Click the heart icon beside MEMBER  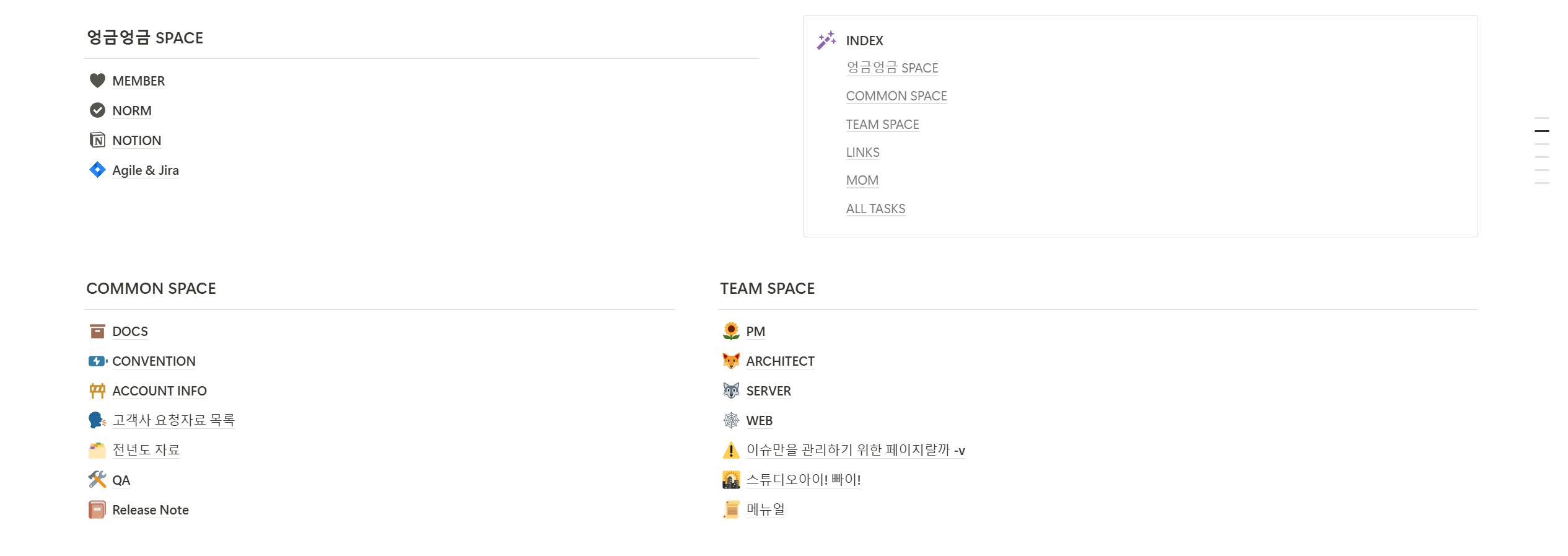tap(97, 81)
